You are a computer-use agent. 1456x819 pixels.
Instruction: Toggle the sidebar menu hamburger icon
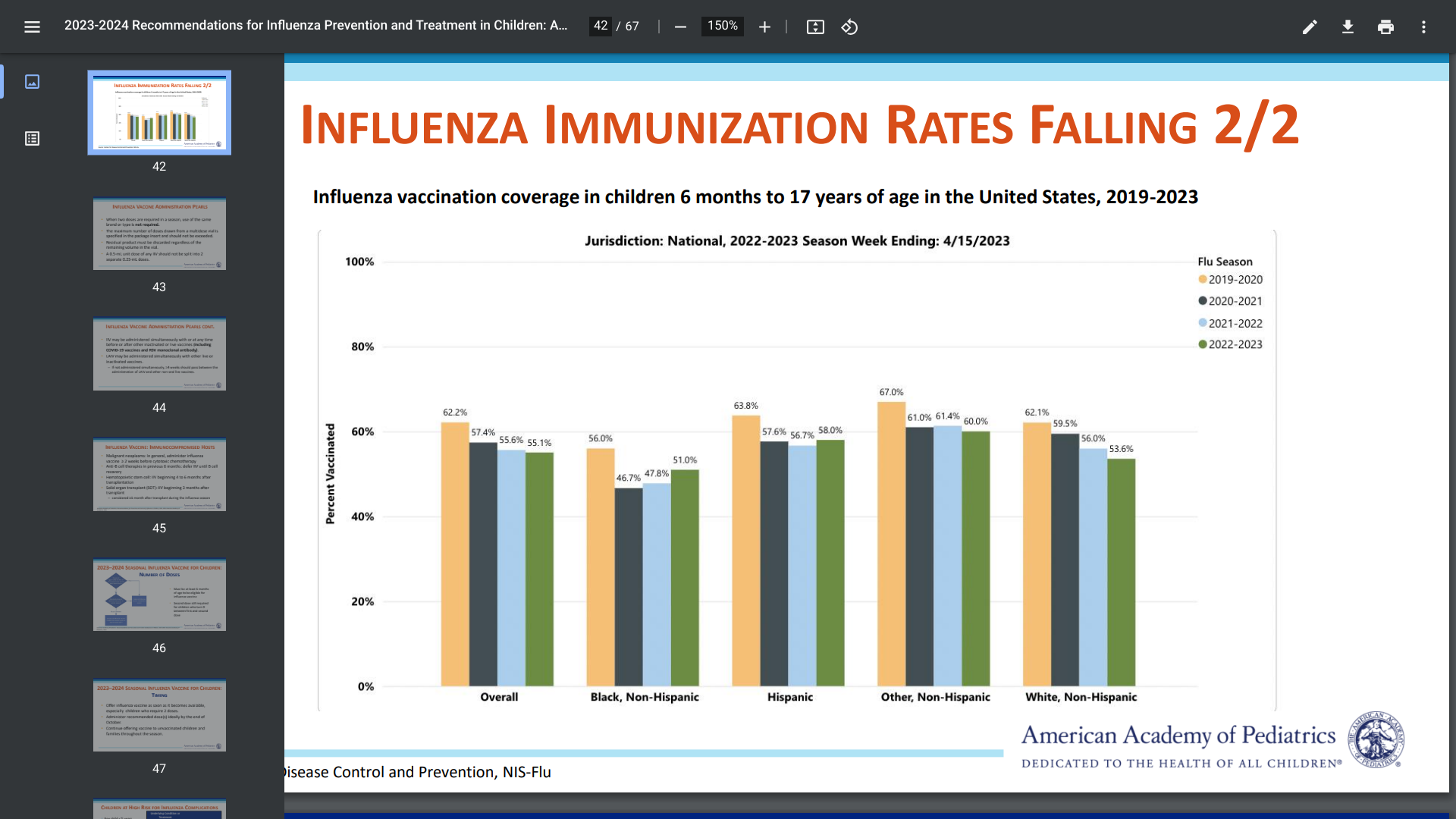(x=32, y=27)
